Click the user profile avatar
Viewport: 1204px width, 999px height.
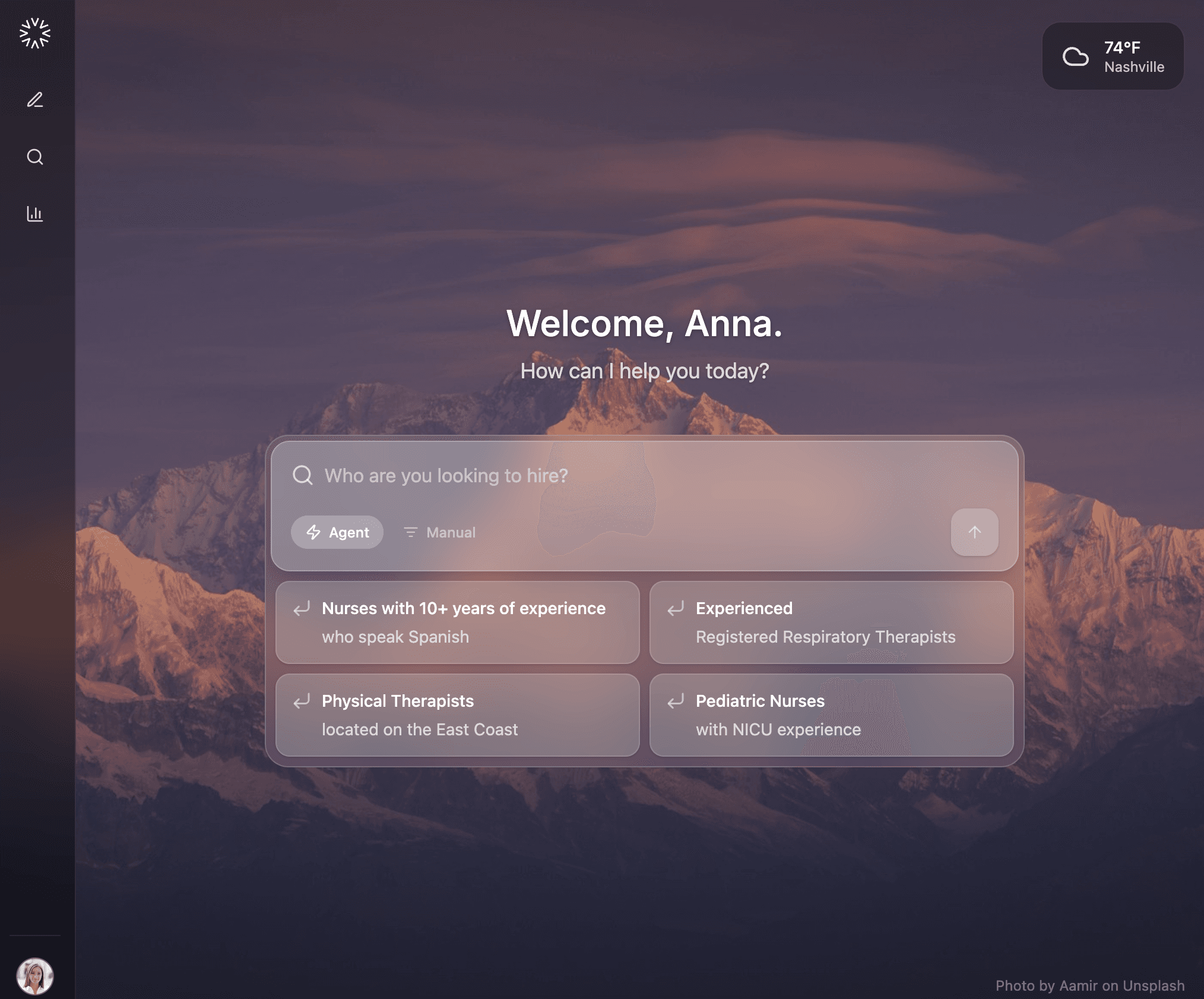tap(35, 976)
